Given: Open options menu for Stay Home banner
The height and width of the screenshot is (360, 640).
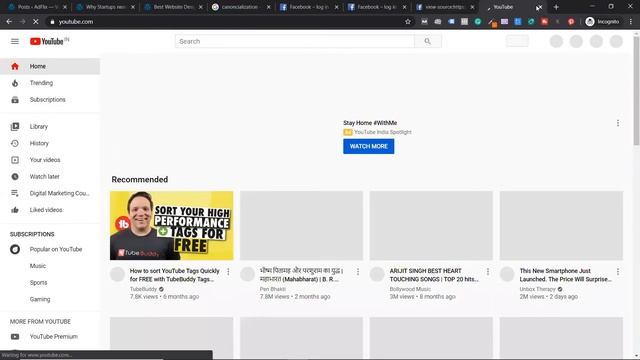Looking at the screenshot, I should click(618, 123).
